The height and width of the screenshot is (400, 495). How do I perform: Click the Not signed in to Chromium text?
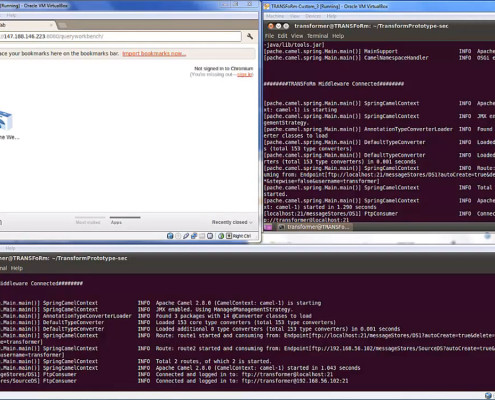[x=224, y=68]
